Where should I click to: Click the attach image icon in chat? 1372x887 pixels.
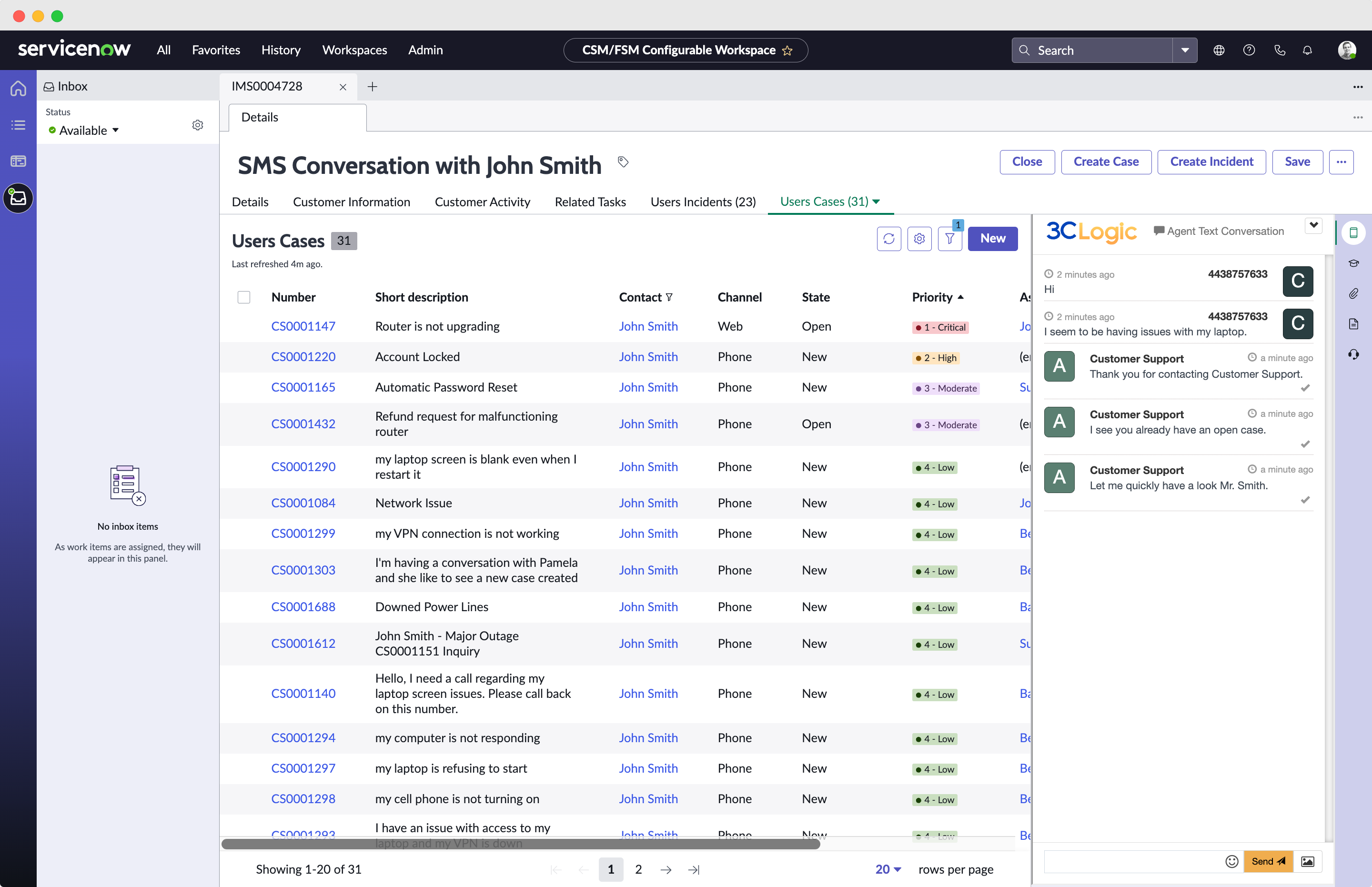(1308, 861)
